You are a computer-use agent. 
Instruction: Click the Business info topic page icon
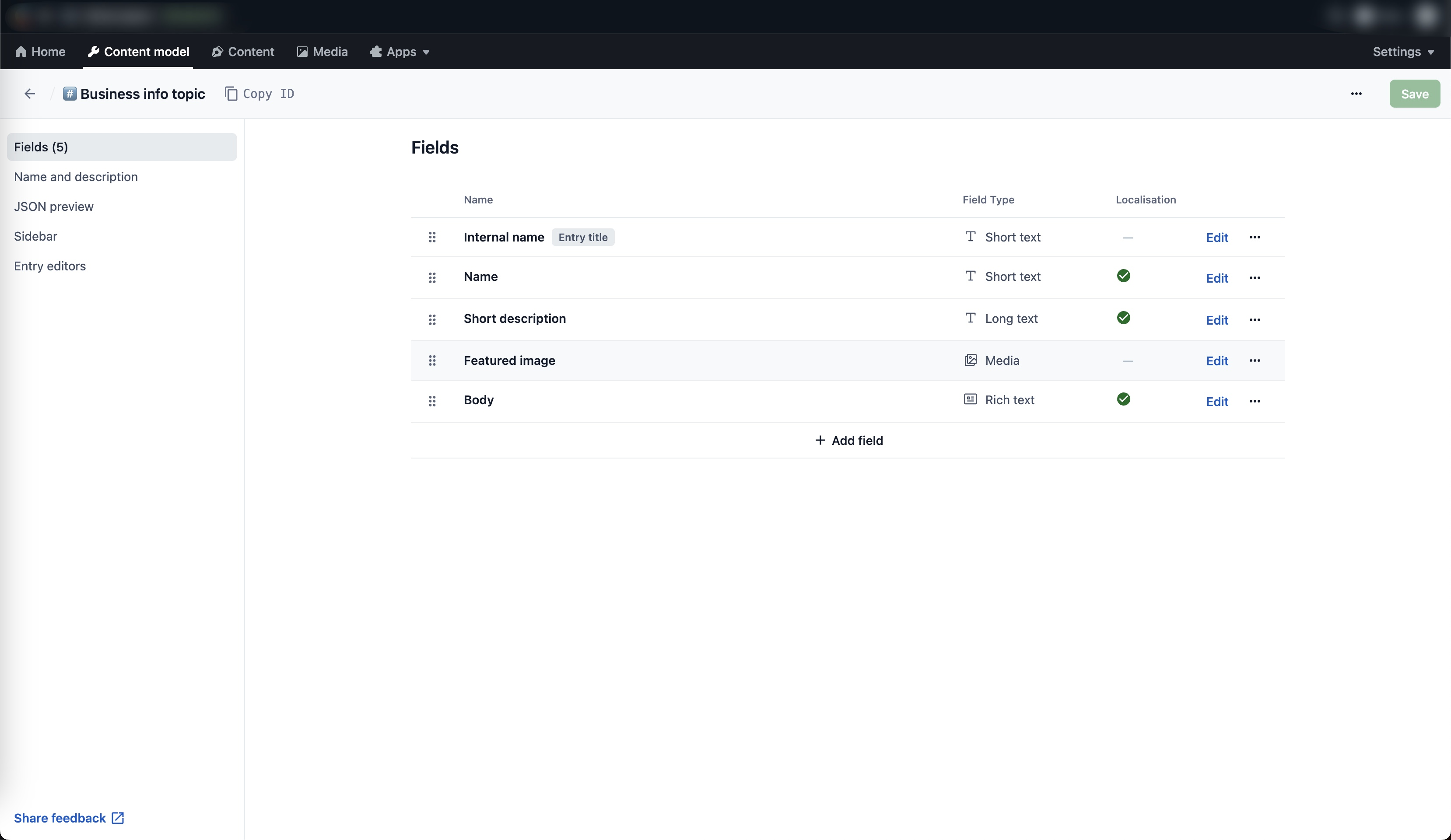tap(70, 93)
